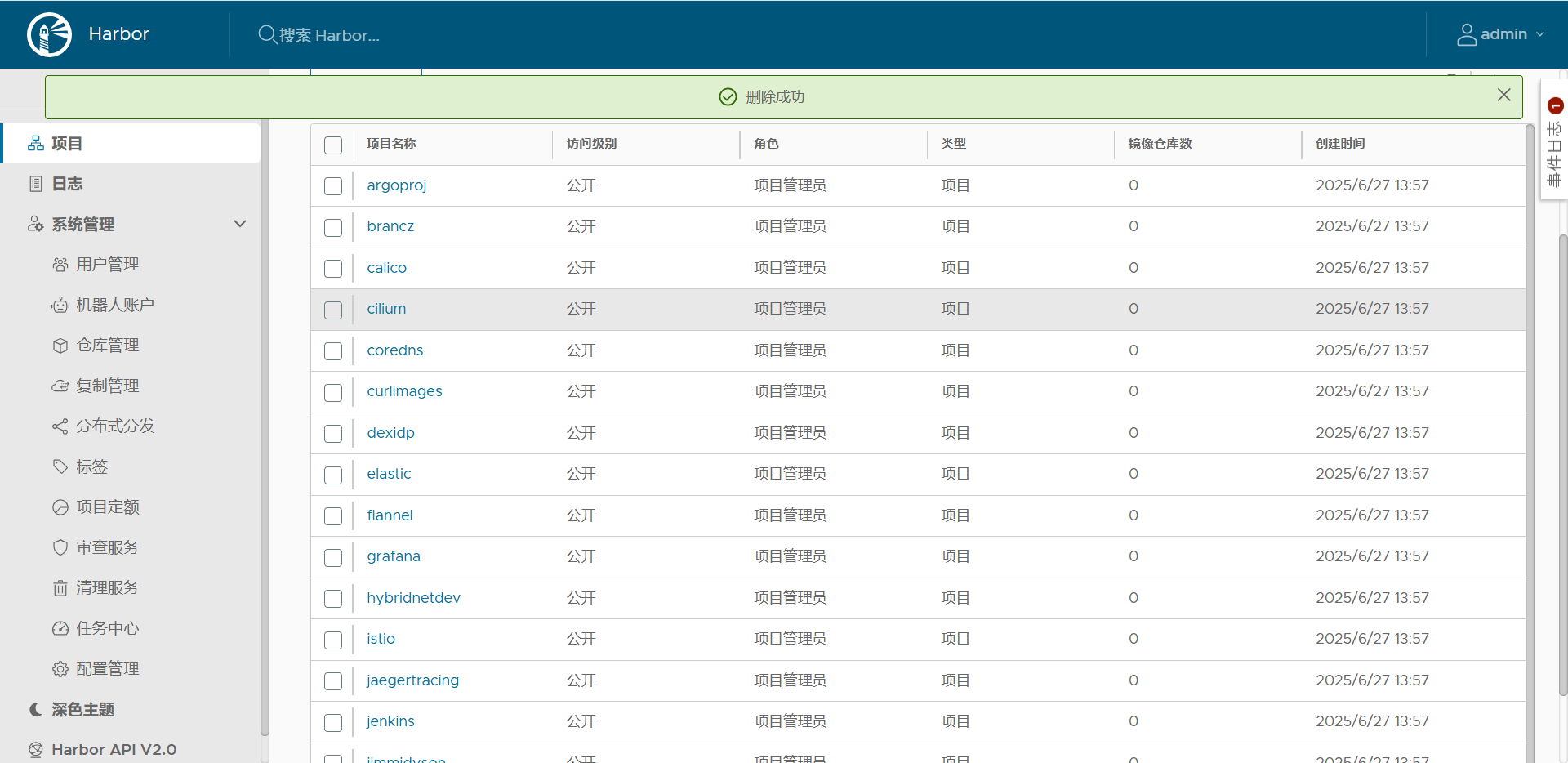Click the clean-up trash icon

coord(60,588)
